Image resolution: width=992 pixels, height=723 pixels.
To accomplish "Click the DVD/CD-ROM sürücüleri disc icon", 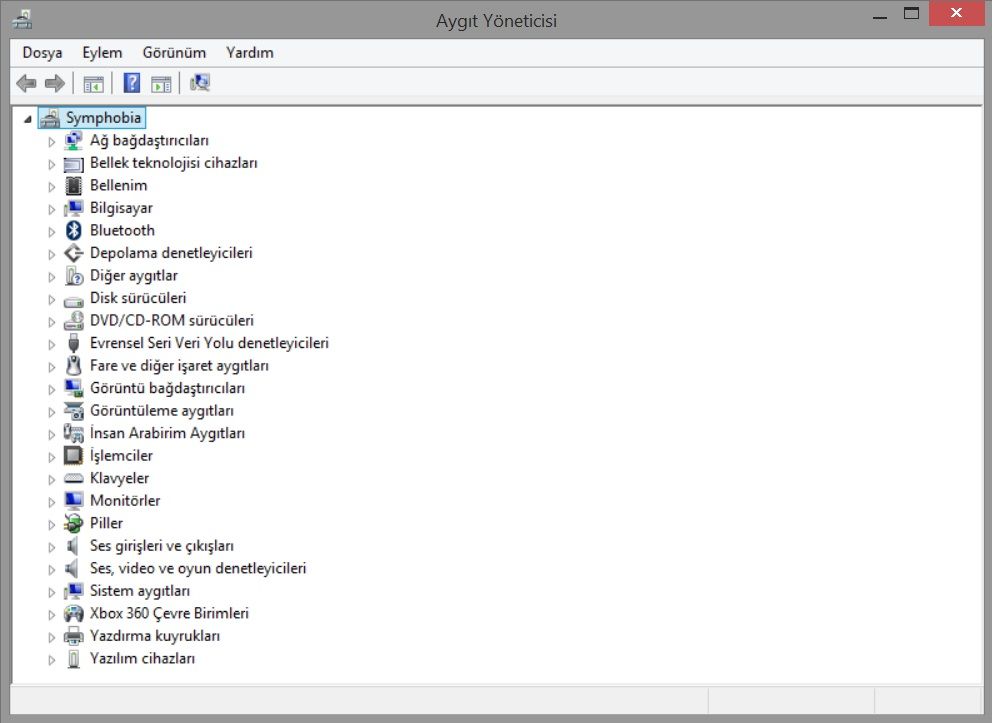I will [x=73, y=321].
